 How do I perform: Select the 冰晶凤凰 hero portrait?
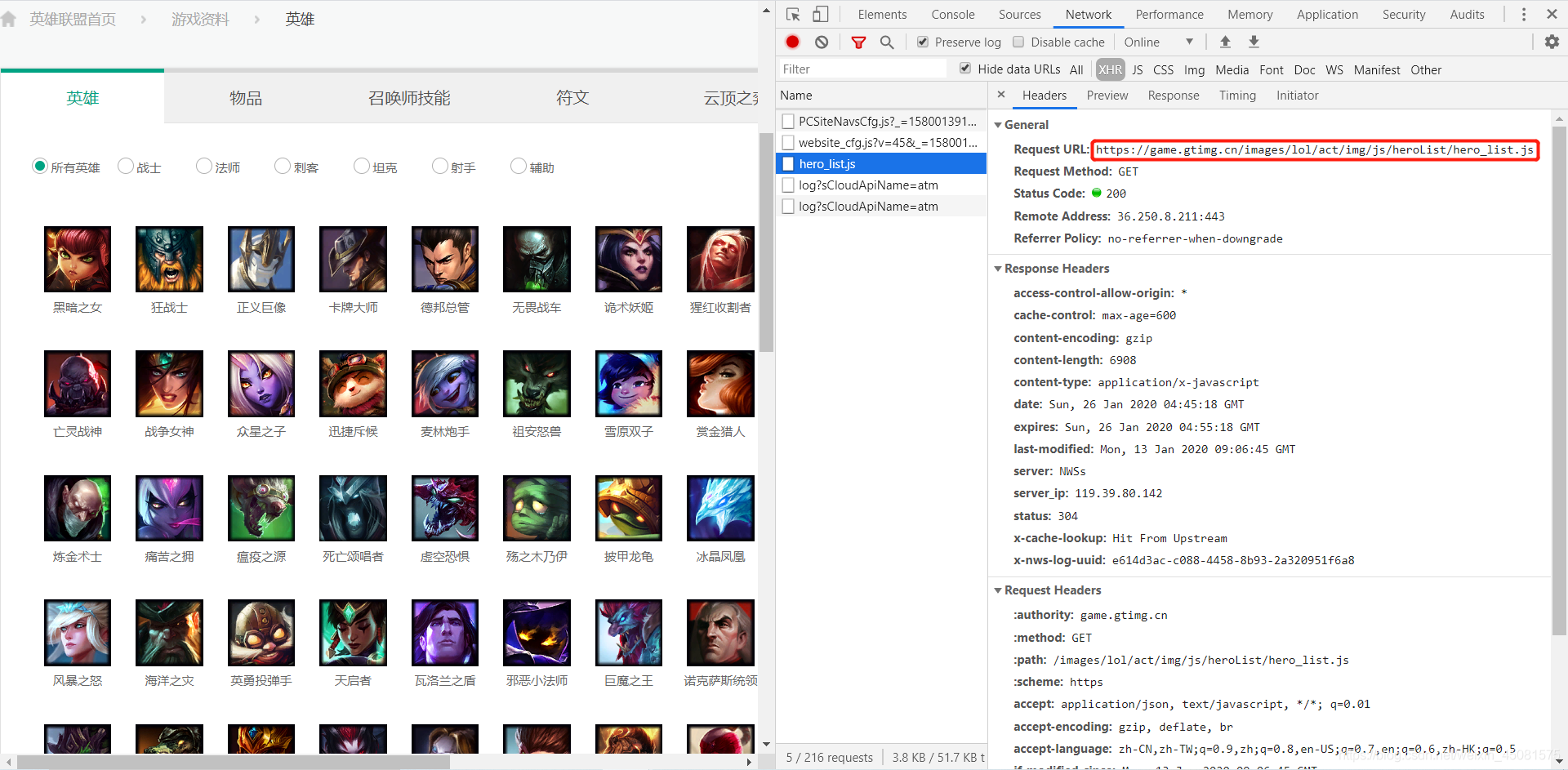pyautogui.click(x=720, y=508)
